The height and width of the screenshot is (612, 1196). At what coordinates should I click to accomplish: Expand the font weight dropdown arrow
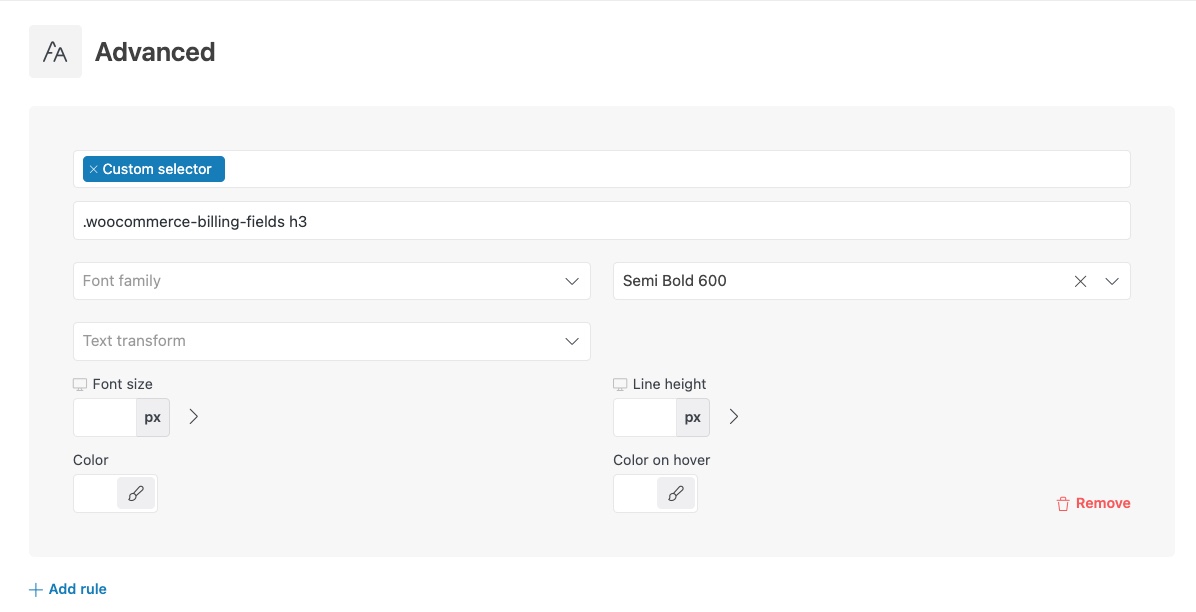(x=1112, y=282)
